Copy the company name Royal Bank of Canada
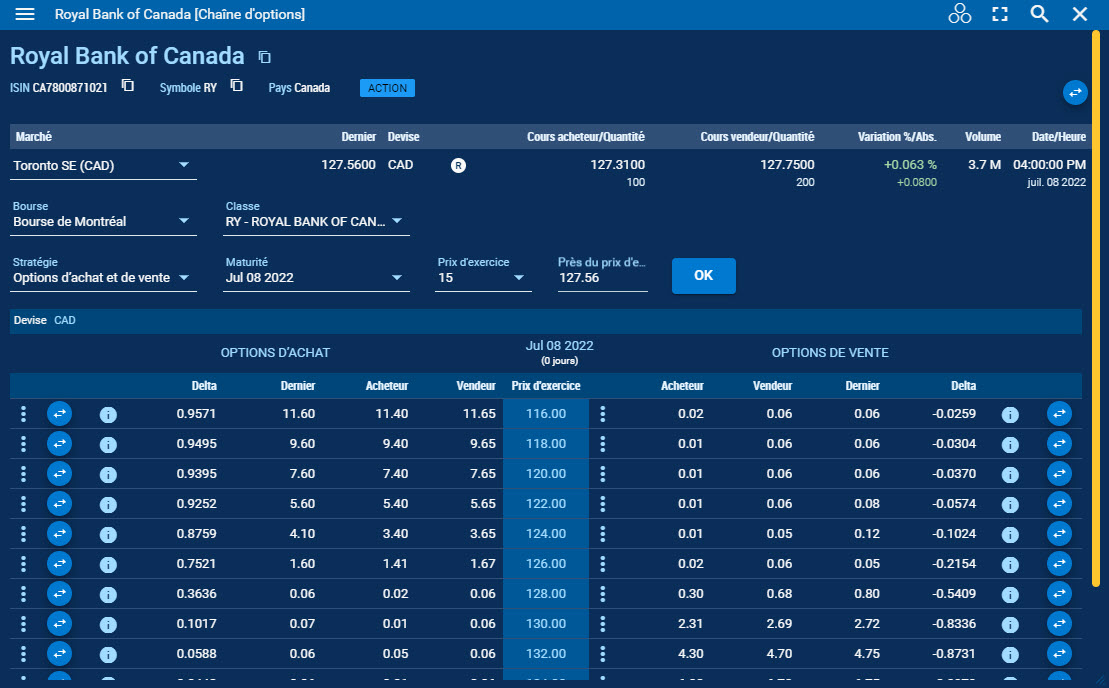This screenshot has width=1109, height=688. 265,57
